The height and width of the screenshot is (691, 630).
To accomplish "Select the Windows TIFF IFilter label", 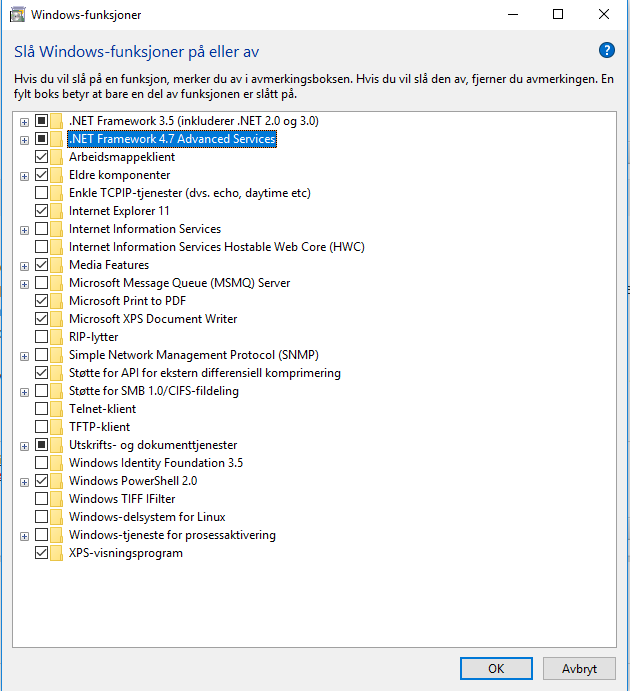I will pyautogui.click(x=122, y=499).
